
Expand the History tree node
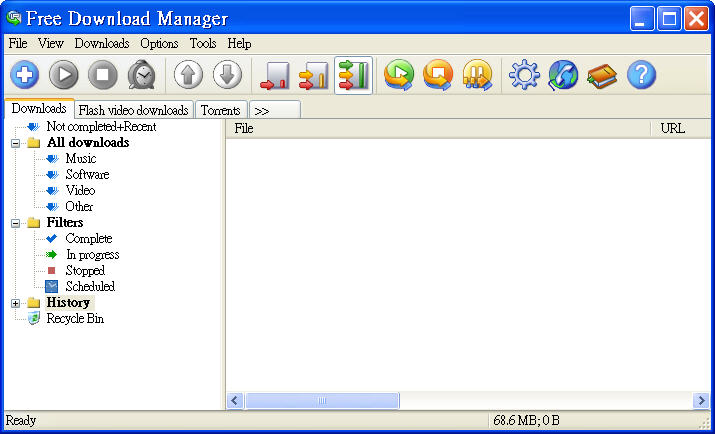[16, 303]
